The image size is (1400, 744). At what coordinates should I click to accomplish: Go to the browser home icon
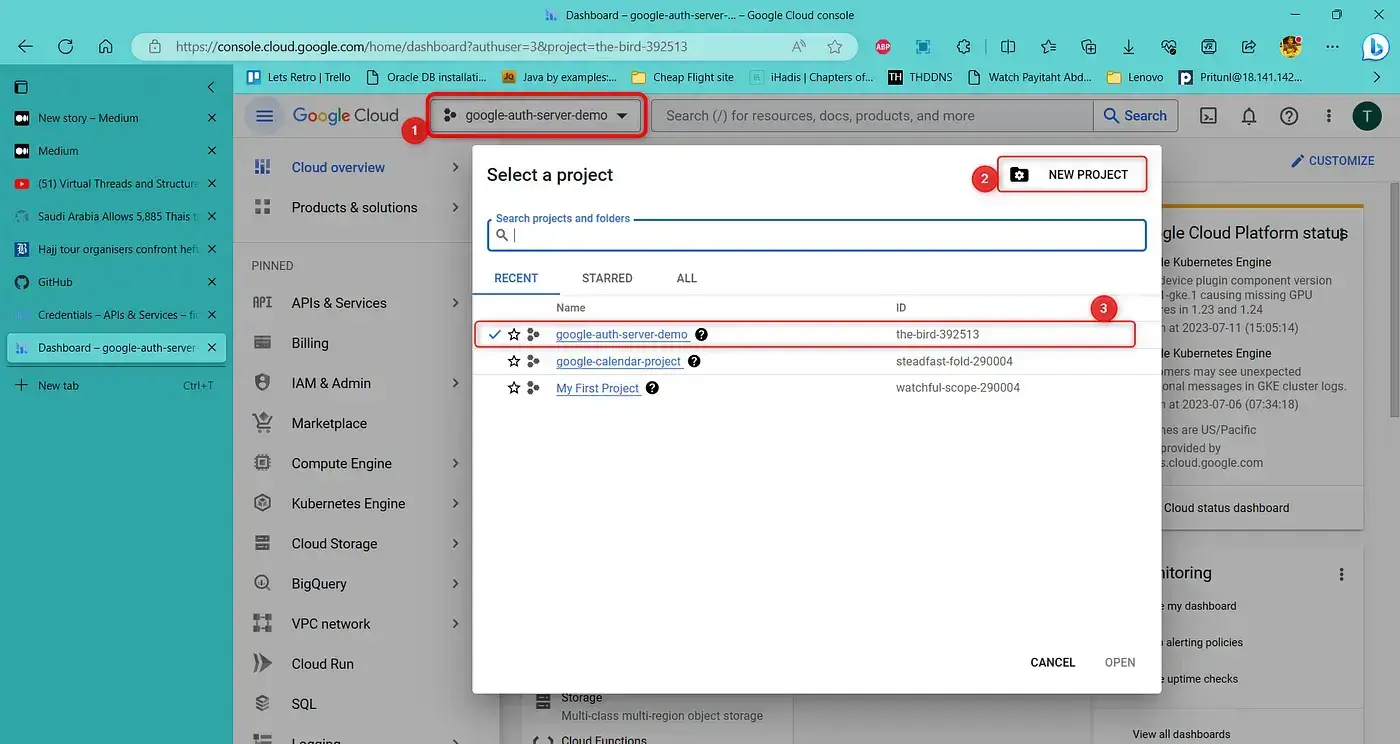[x=105, y=46]
